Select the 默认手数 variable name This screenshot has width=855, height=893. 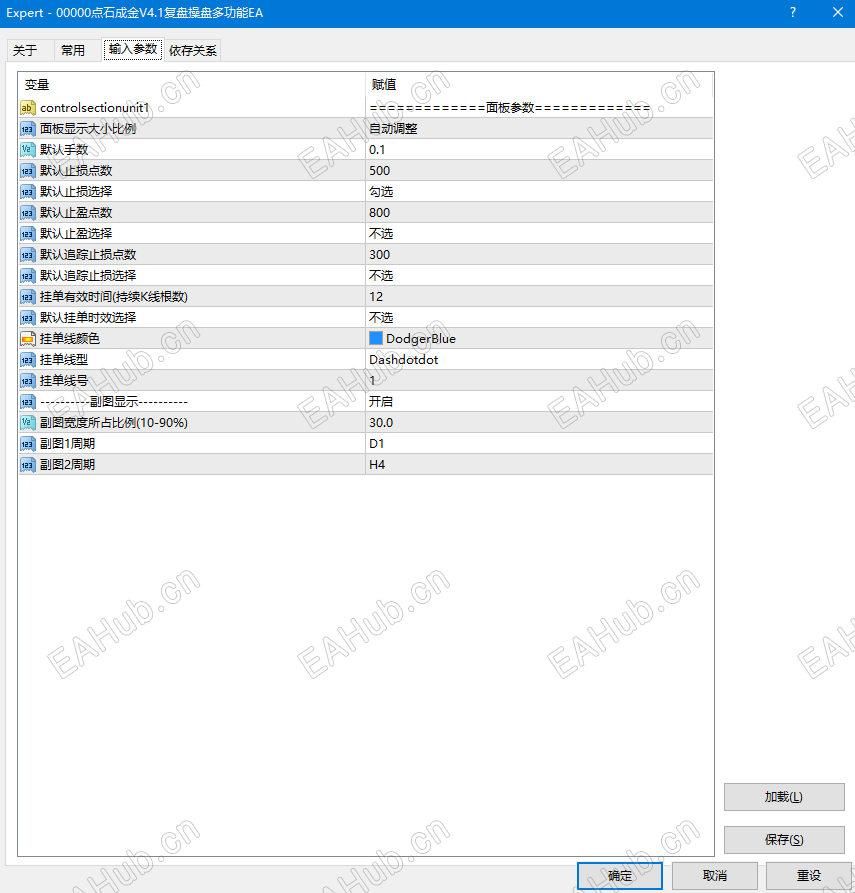pyautogui.click(x=64, y=150)
